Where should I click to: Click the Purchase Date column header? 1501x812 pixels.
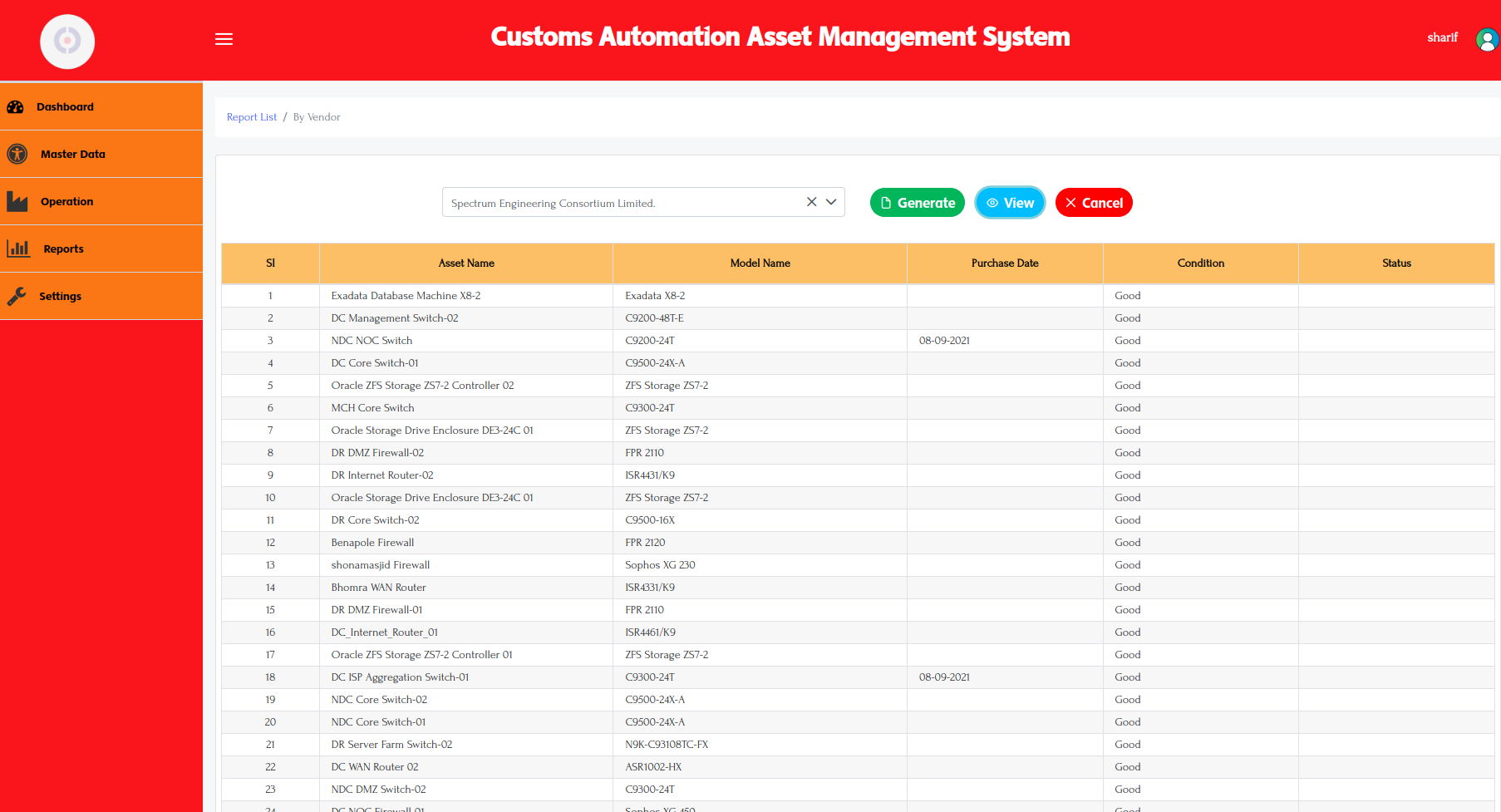coord(1004,263)
